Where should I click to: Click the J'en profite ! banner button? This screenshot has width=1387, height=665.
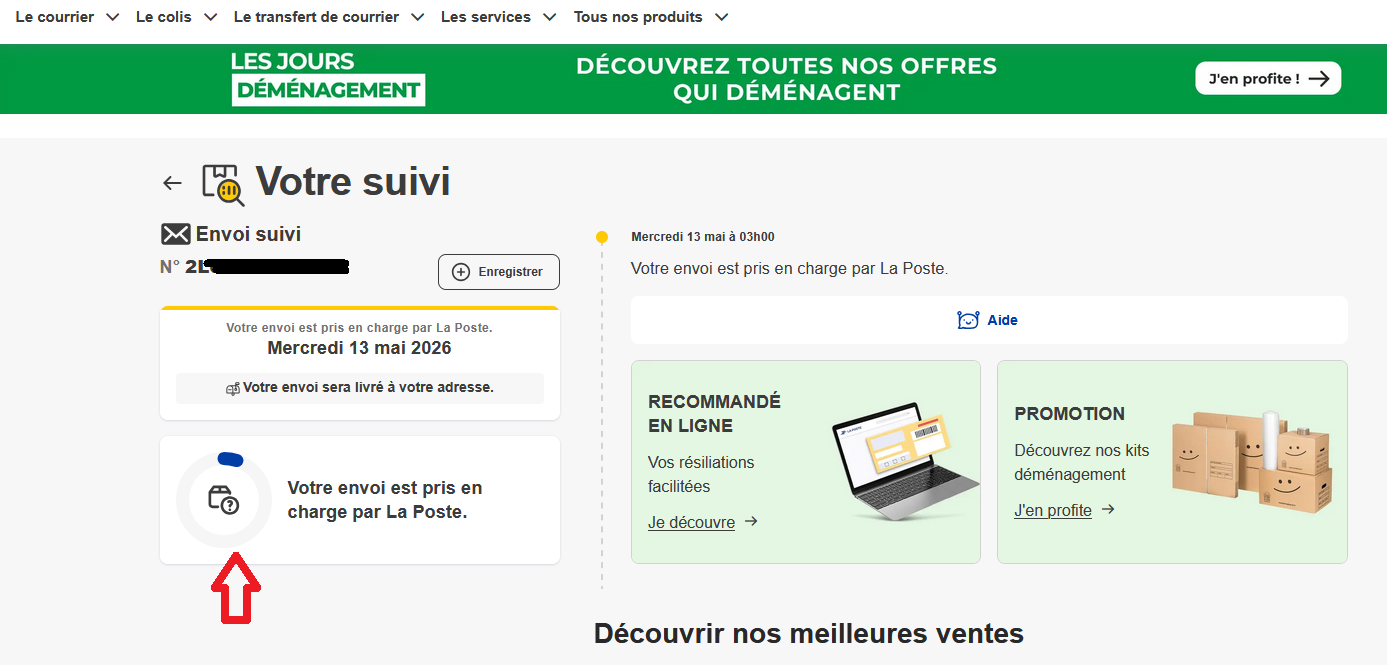1268,78
